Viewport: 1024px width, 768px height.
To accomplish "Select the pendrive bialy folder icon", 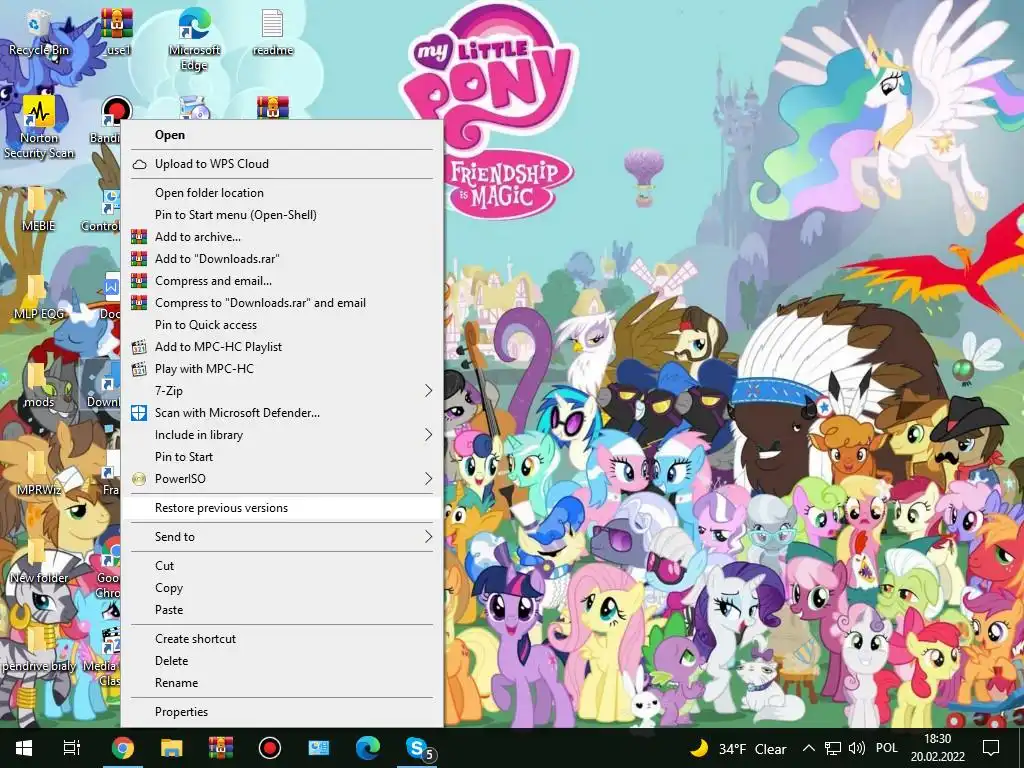I will (39, 650).
